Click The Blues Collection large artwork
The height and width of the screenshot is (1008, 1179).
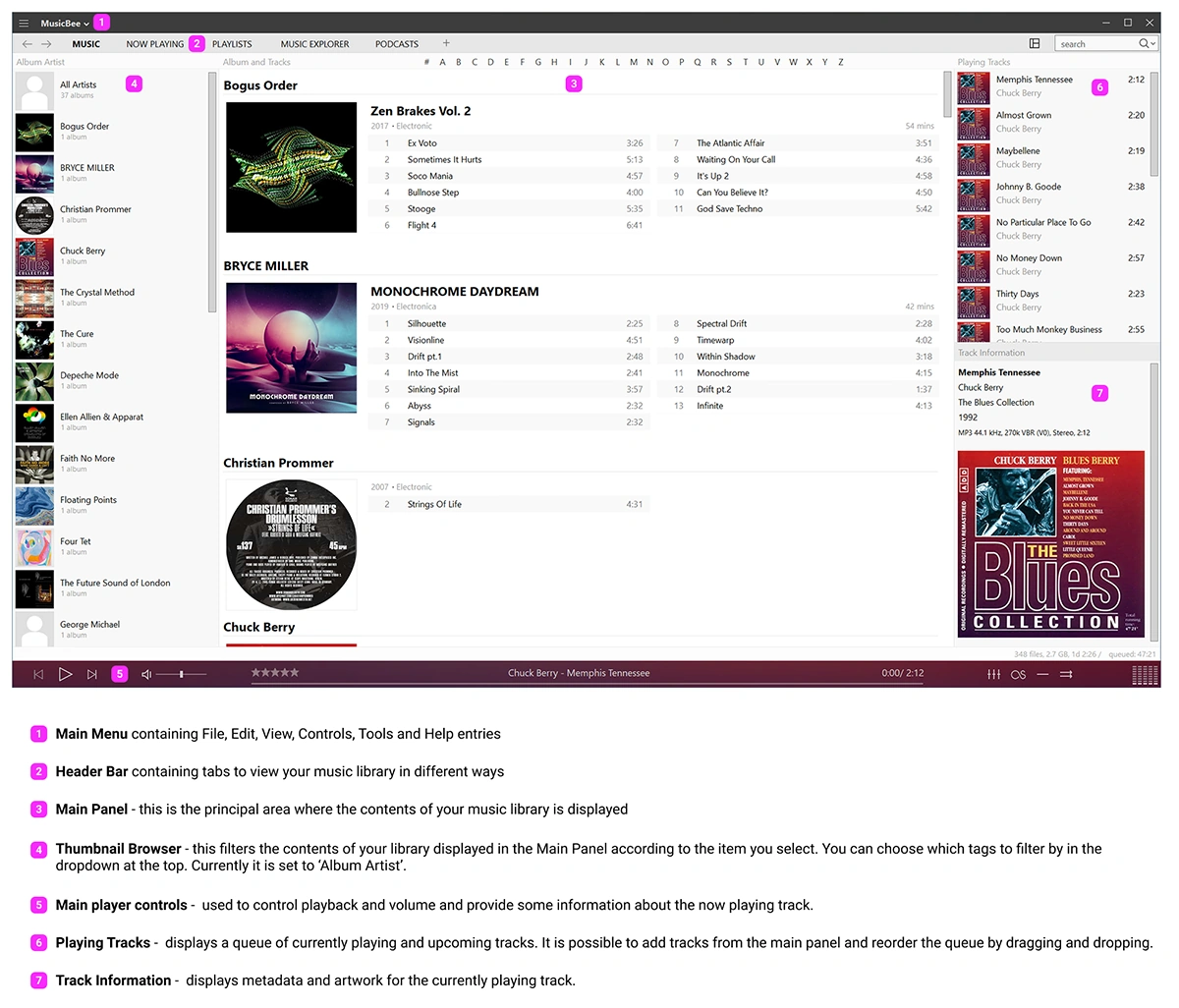pos(1051,544)
